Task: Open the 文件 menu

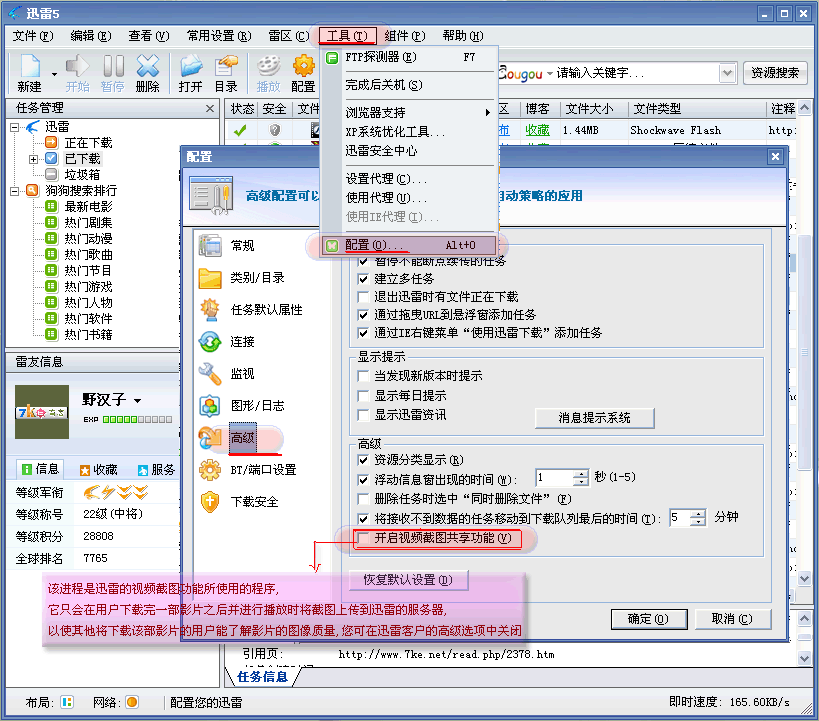Action: [x=33, y=36]
